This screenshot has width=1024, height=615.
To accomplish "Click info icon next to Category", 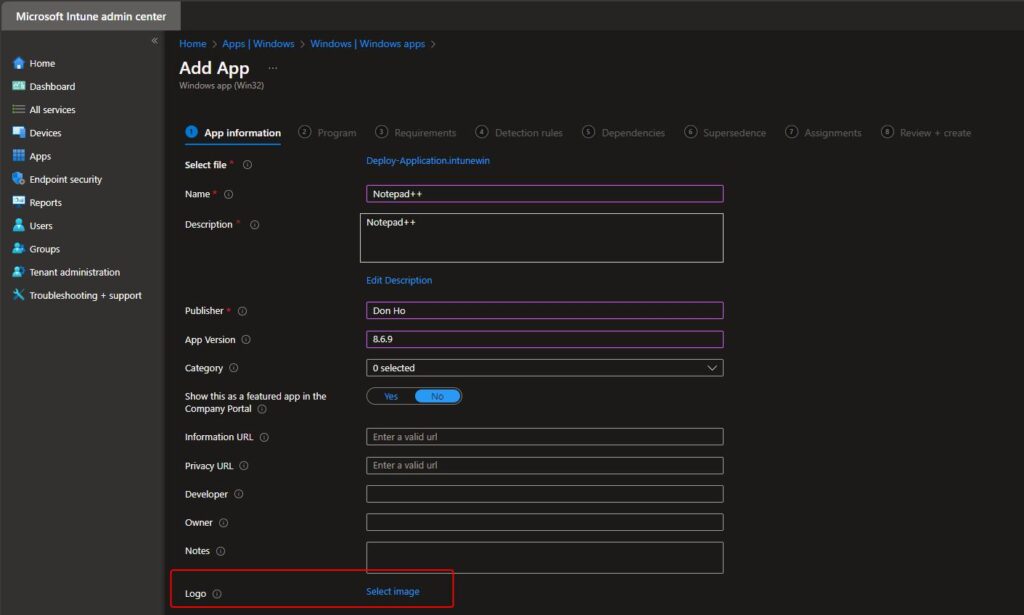I will (234, 368).
